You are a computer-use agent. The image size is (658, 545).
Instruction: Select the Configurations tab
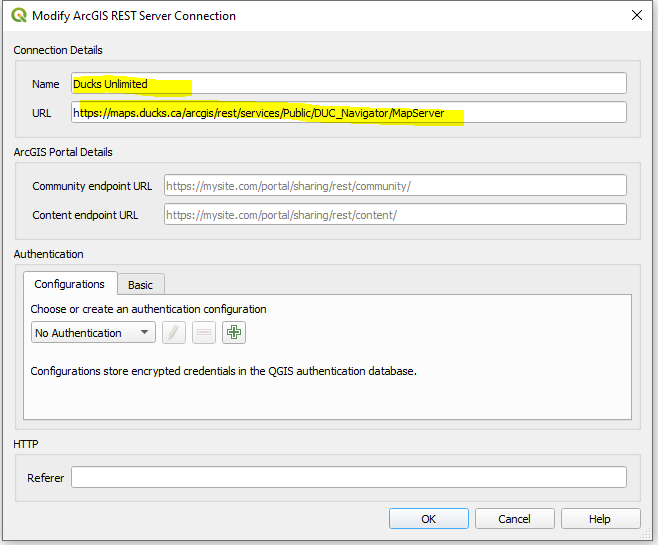pos(70,284)
